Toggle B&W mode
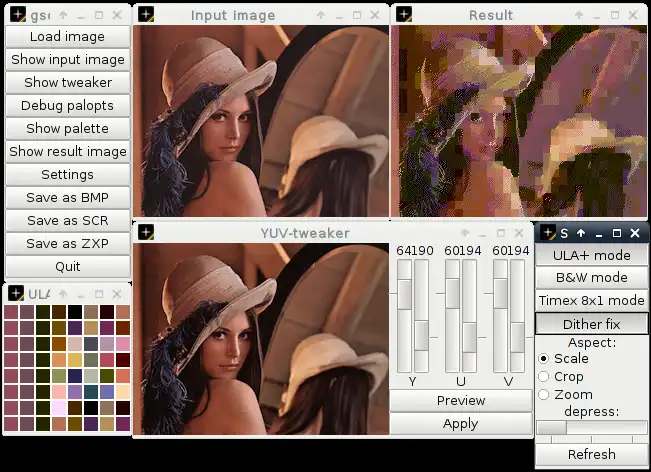Screen dimensions: 651x472 (592, 277)
